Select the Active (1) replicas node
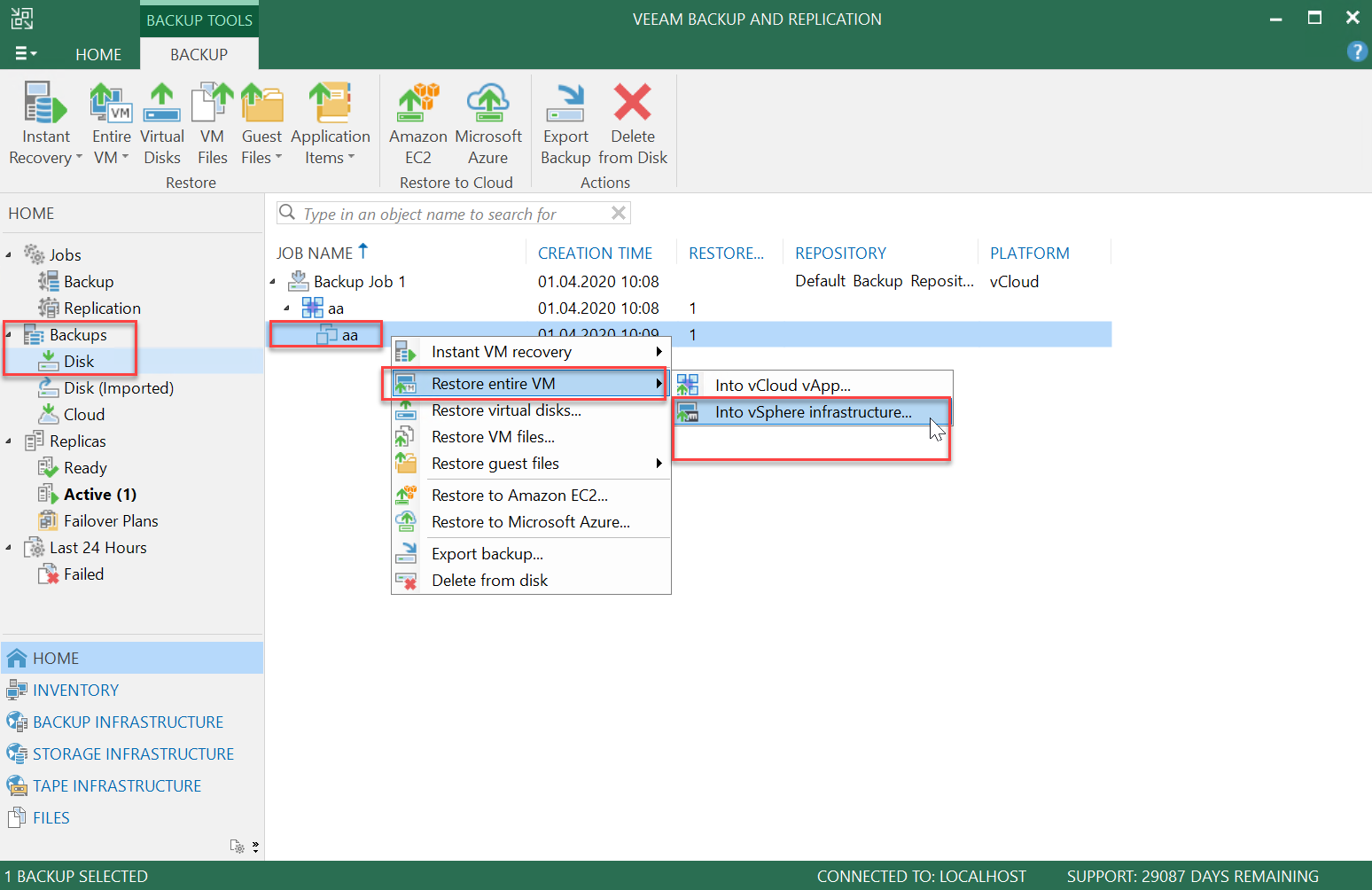This screenshot has width=1372, height=890. [x=87, y=495]
